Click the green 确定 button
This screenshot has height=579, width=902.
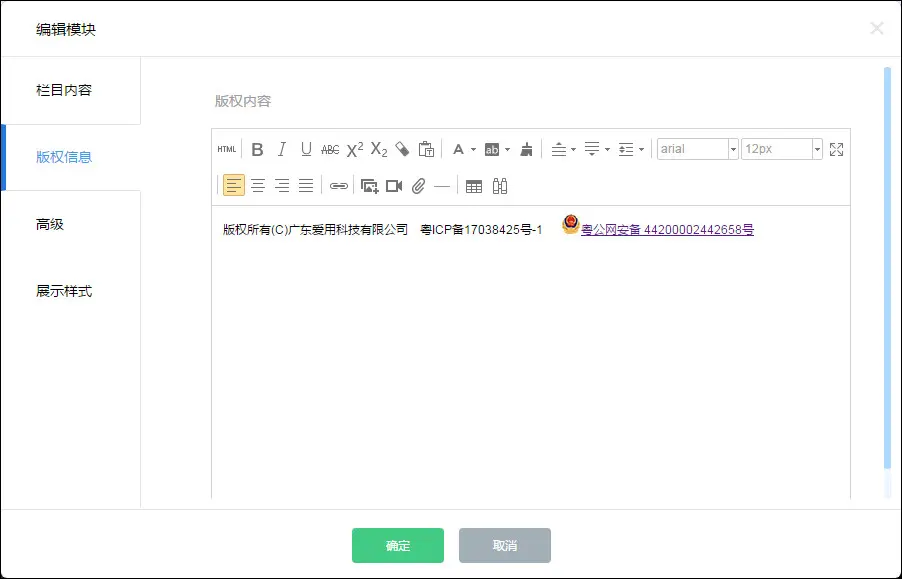coord(397,545)
